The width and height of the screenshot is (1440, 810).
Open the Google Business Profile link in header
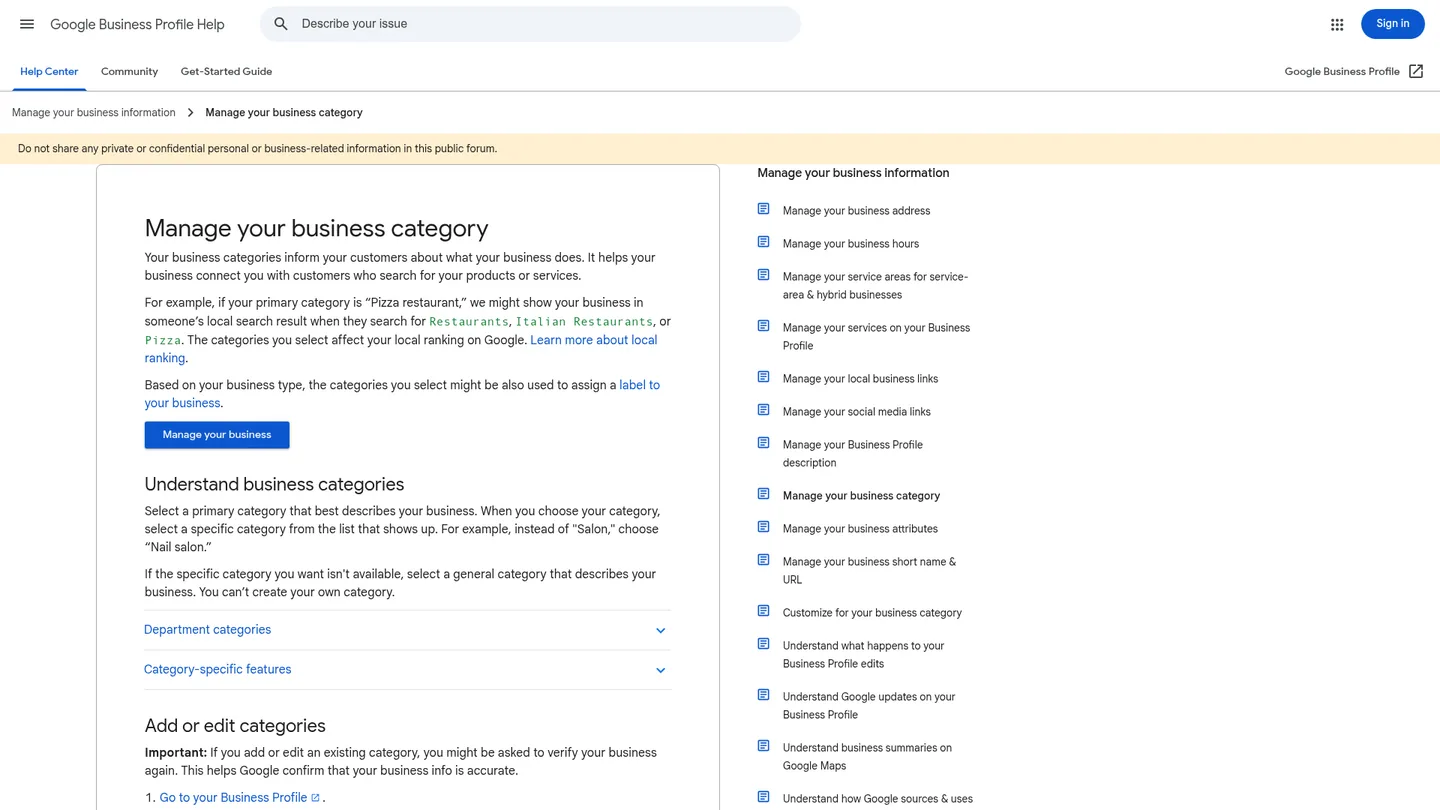click(1342, 72)
